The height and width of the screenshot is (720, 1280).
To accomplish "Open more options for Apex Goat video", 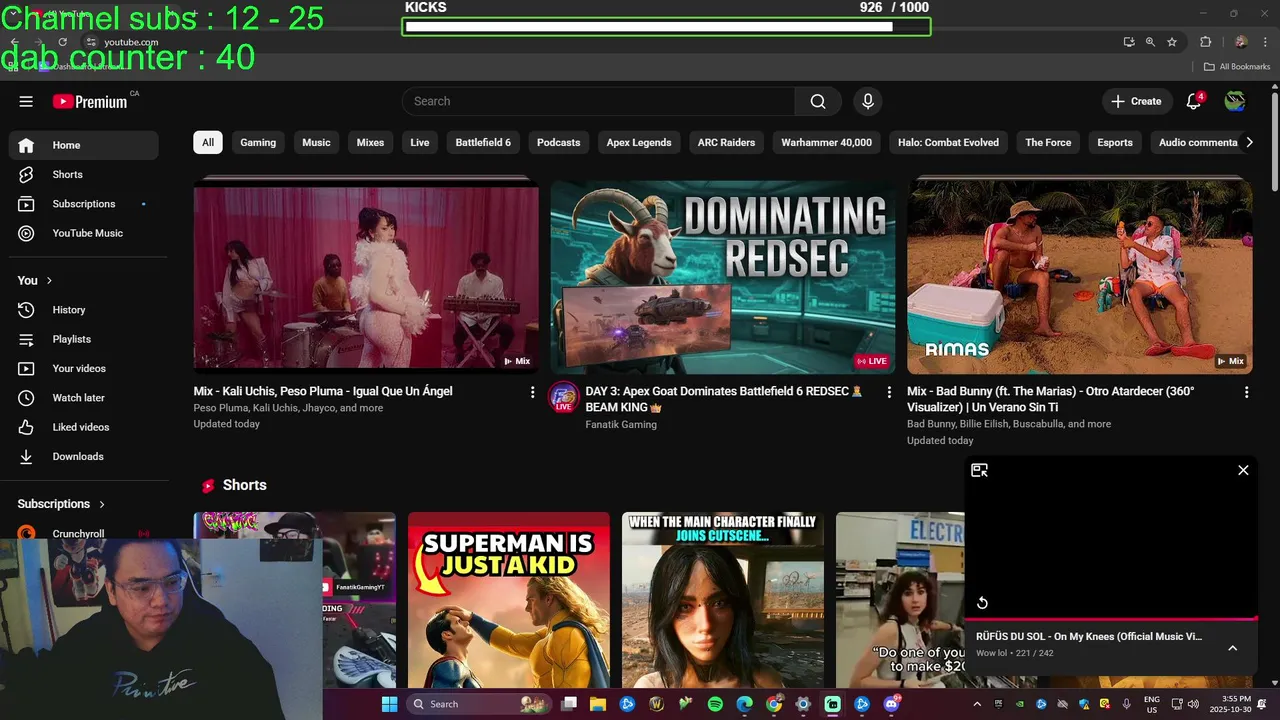I will pyautogui.click(x=889, y=392).
